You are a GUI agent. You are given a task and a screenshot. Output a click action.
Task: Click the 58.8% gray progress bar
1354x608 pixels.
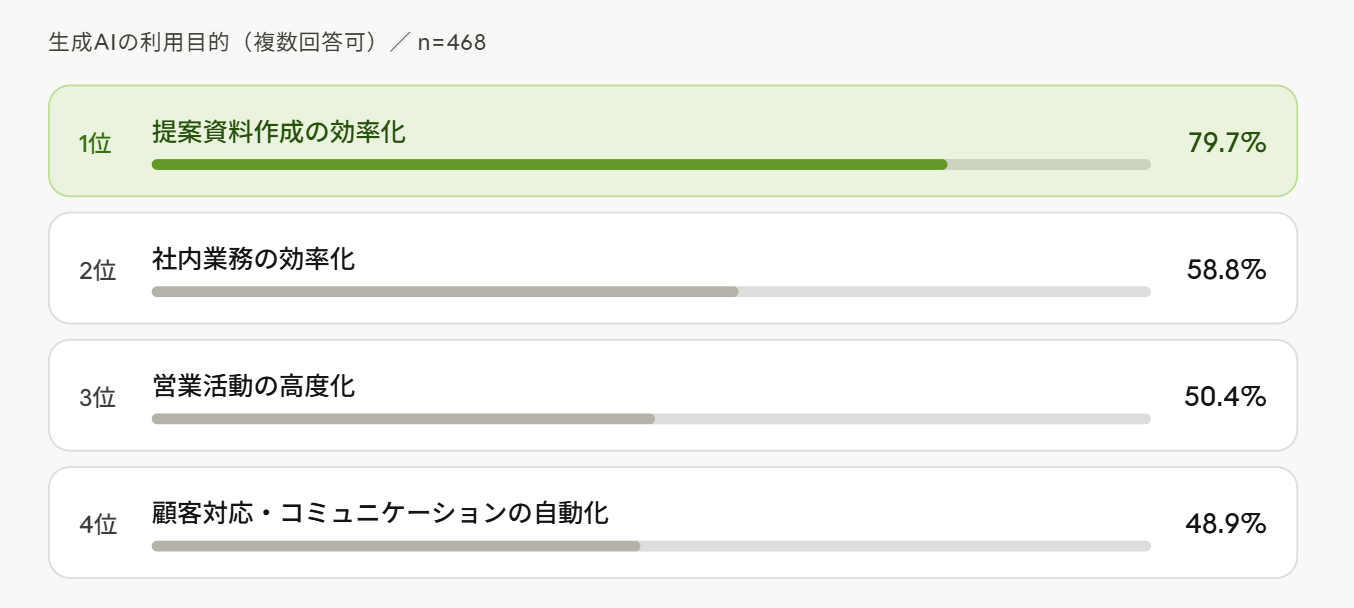coord(445,292)
